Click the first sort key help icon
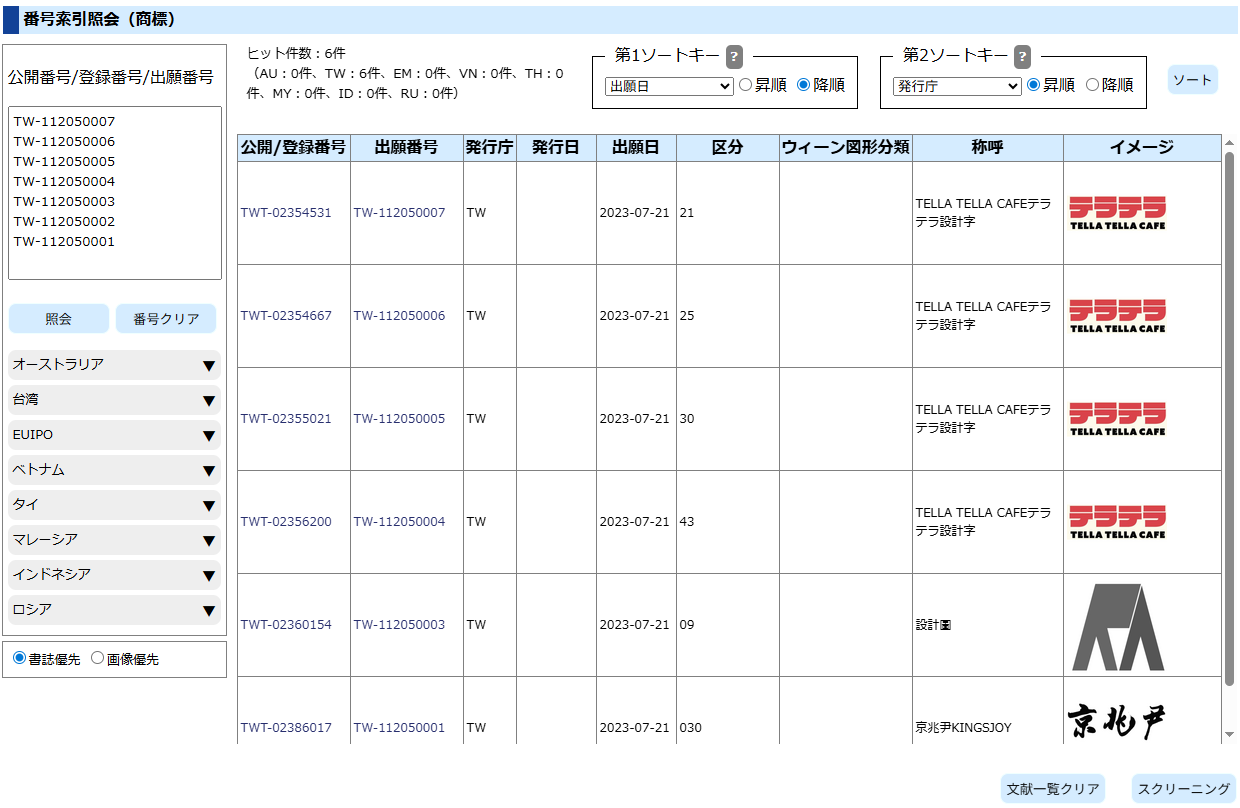This screenshot has width=1240, height=808. point(734,56)
